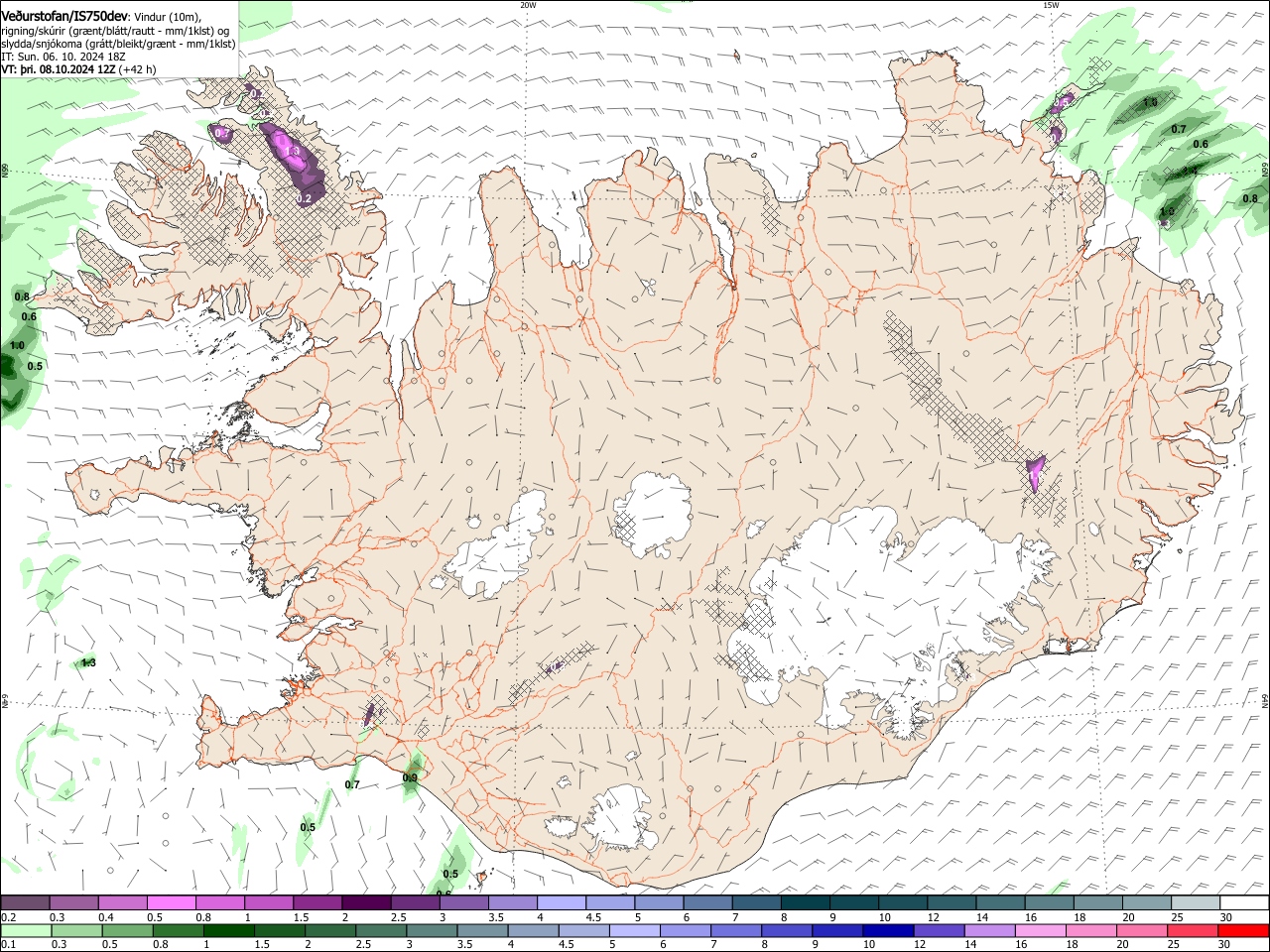Image resolution: width=1270 pixels, height=952 pixels.
Task: Pick the snow legend swatch between 4 and 4.5
Action: pyautogui.click(x=561, y=902)
